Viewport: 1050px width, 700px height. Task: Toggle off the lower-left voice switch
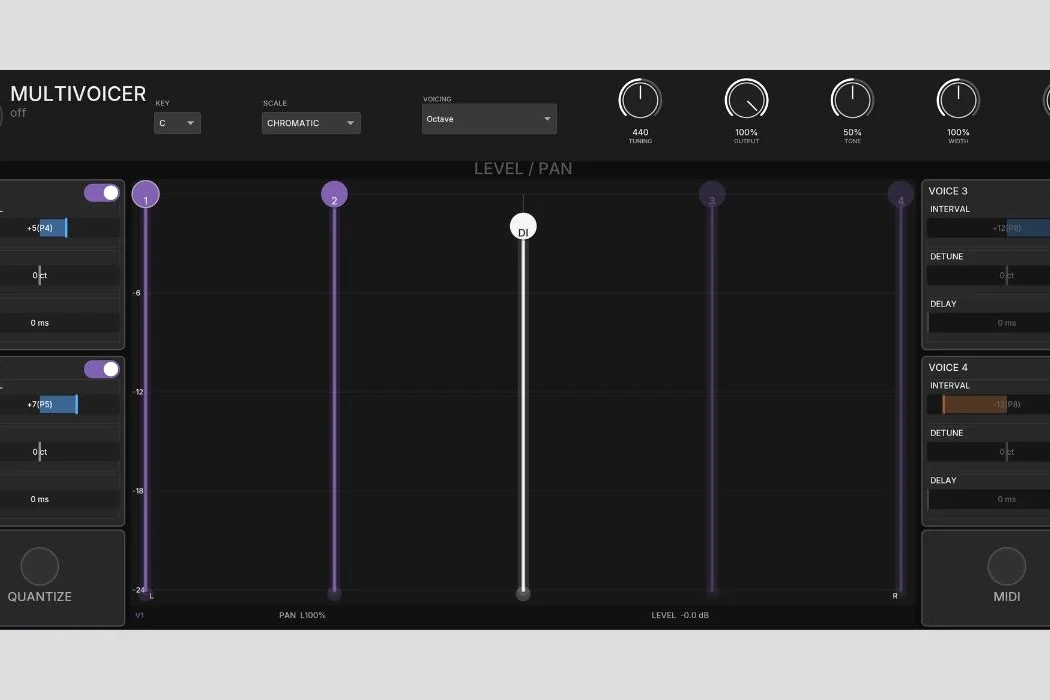coord(101,370)
